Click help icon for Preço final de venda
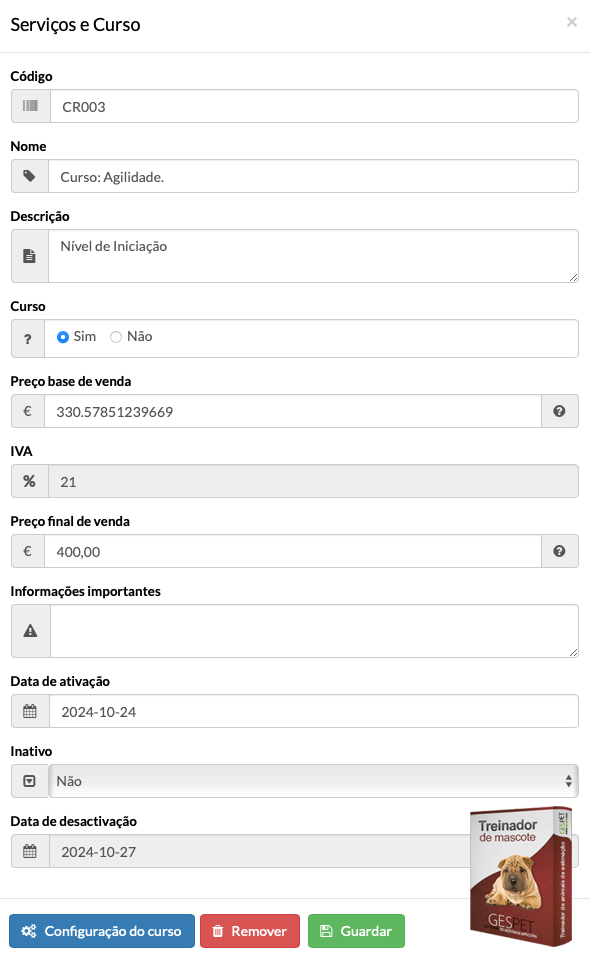This screenshot has height=959, width=590. [559, 551]
